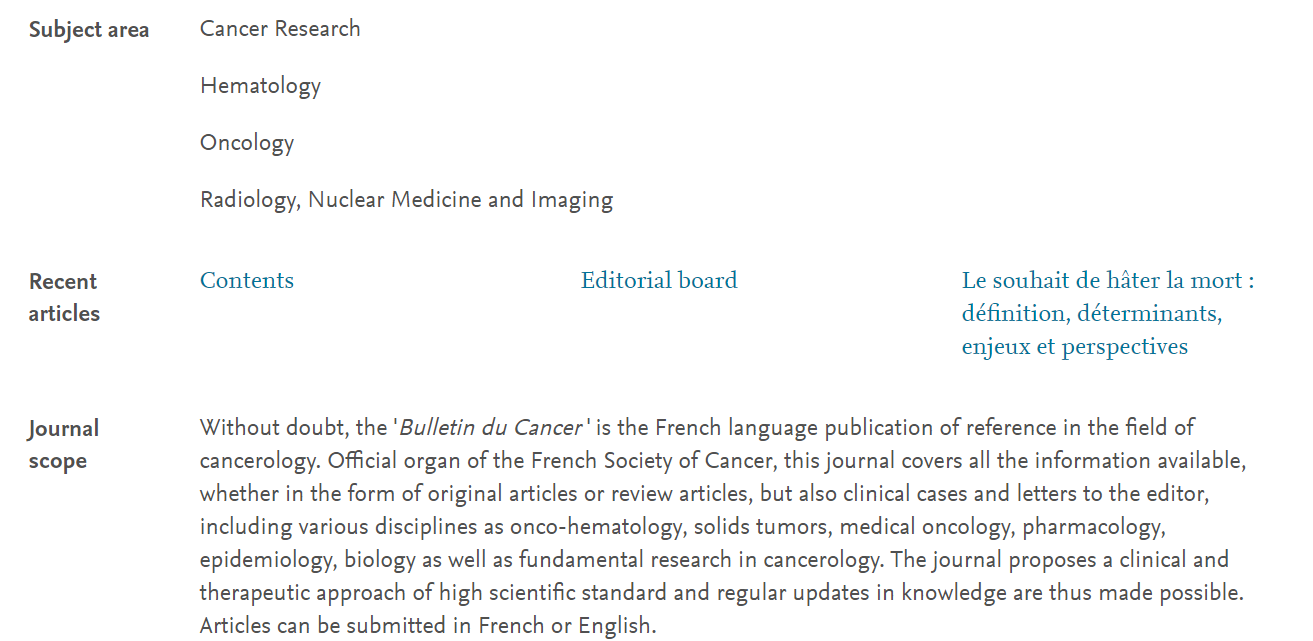The width and height of the screenshot is (1313, 641).
Task: Select the Hematology subject area
Action: point(260,86)
